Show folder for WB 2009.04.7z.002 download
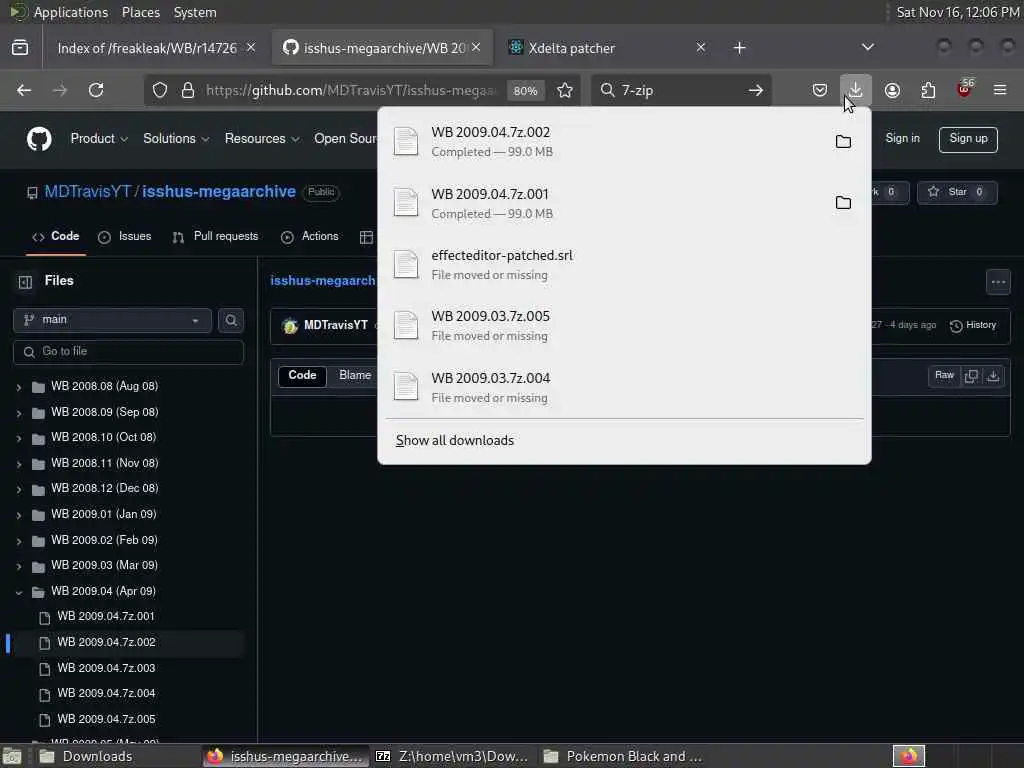The width and height of the screenshot is (1024, 768). click(843, 142)
